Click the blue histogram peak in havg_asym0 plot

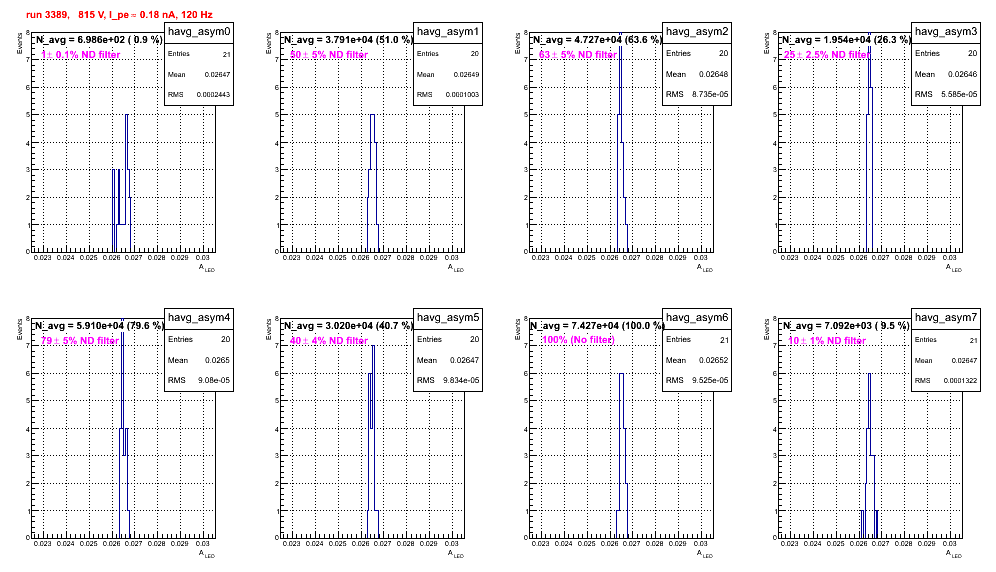[127, 116]
